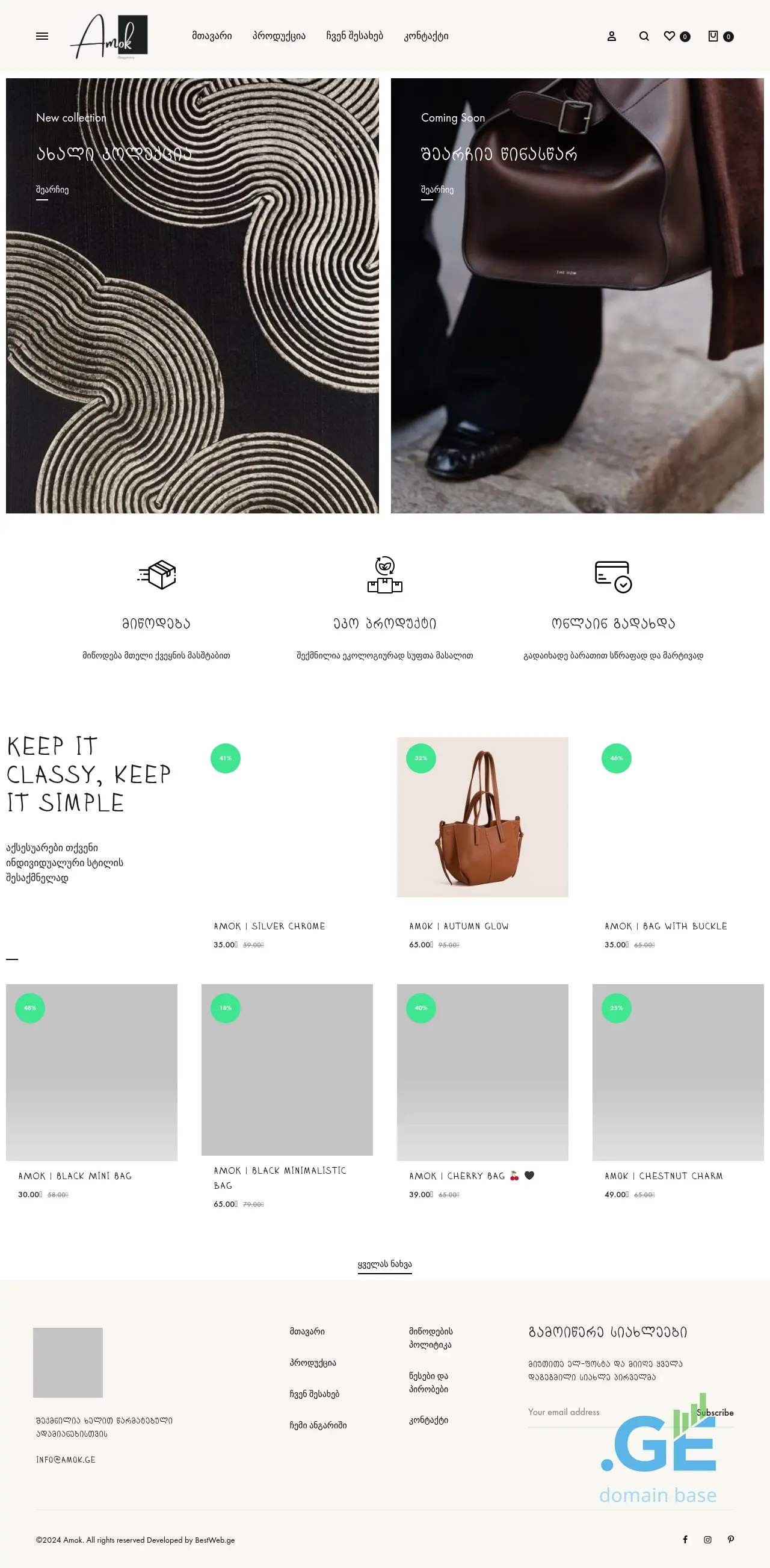Open the hamburger menu icon
This screenshot has height=1568, width=770.
42,37
